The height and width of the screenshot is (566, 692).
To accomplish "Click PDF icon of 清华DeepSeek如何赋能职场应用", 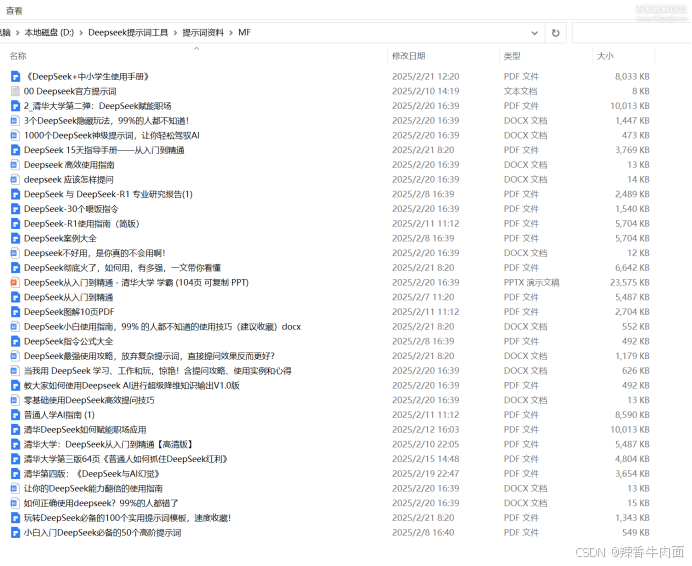I will point(15,430).
